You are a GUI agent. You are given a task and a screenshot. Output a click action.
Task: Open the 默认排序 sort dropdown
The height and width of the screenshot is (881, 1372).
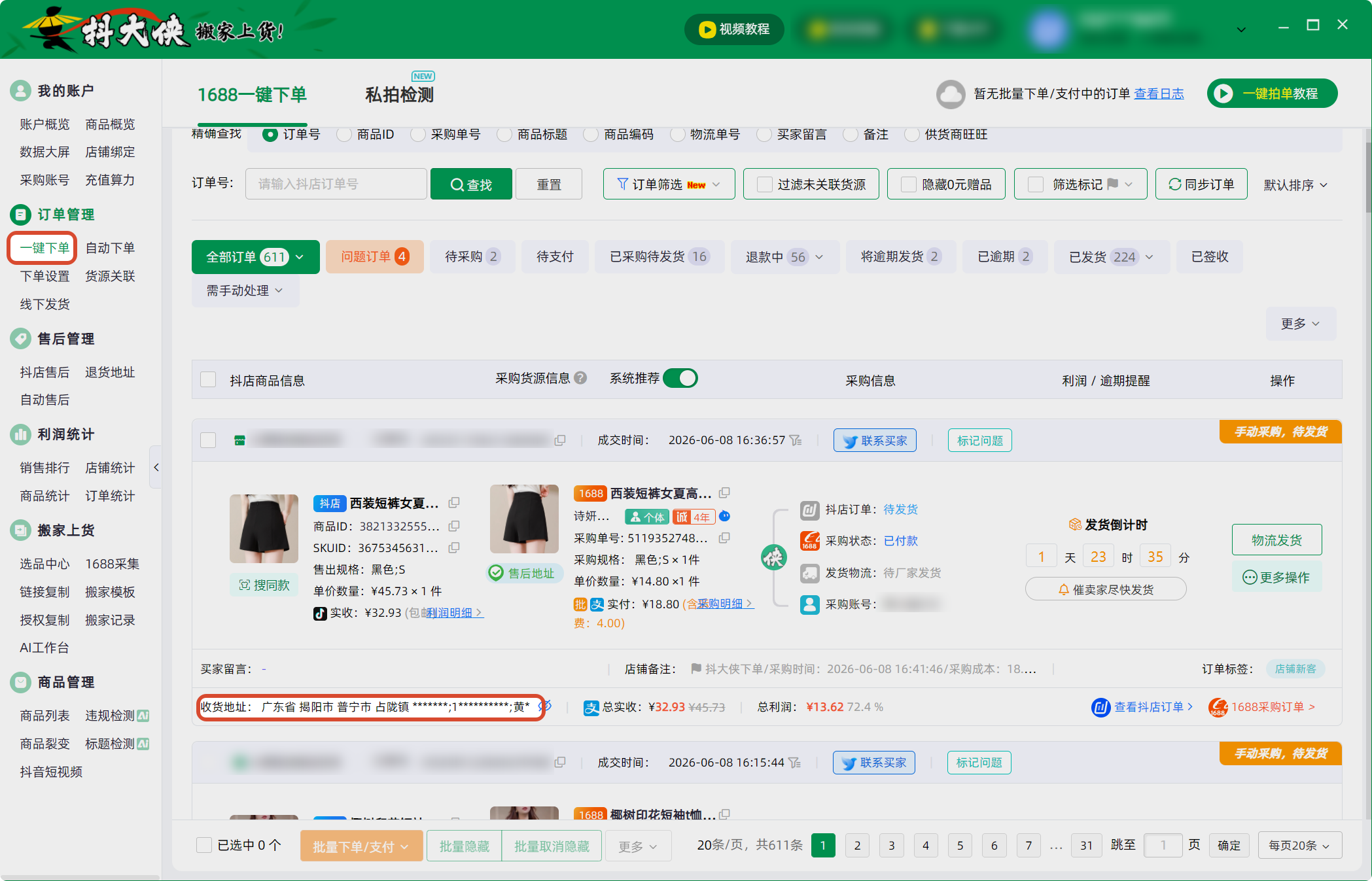click(x=1295, y=185)
